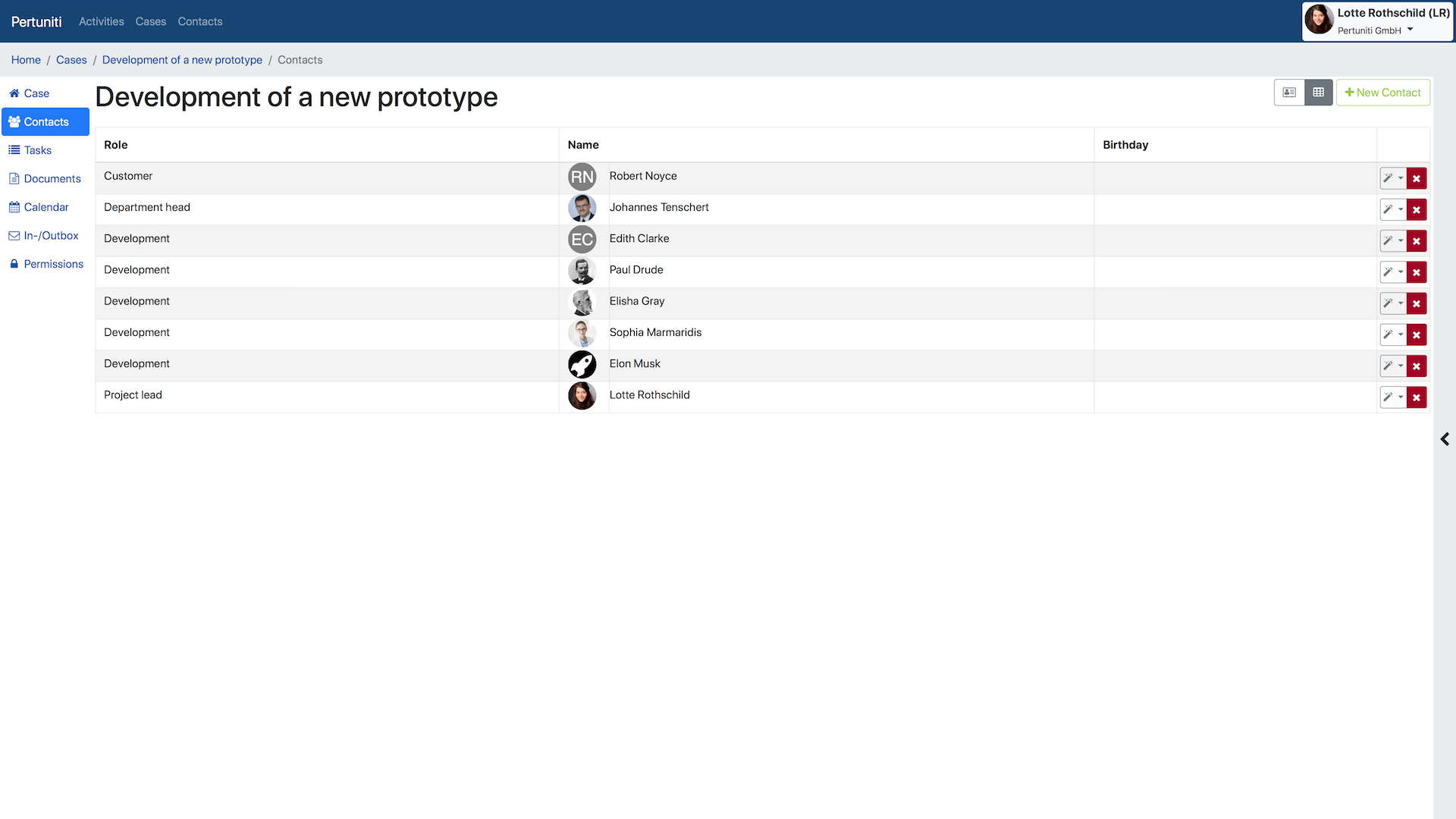The width and height of the screenshot is (1456, 819).
Task: Click the Contacts sidebar toggle
Action: tap(46, 121)
